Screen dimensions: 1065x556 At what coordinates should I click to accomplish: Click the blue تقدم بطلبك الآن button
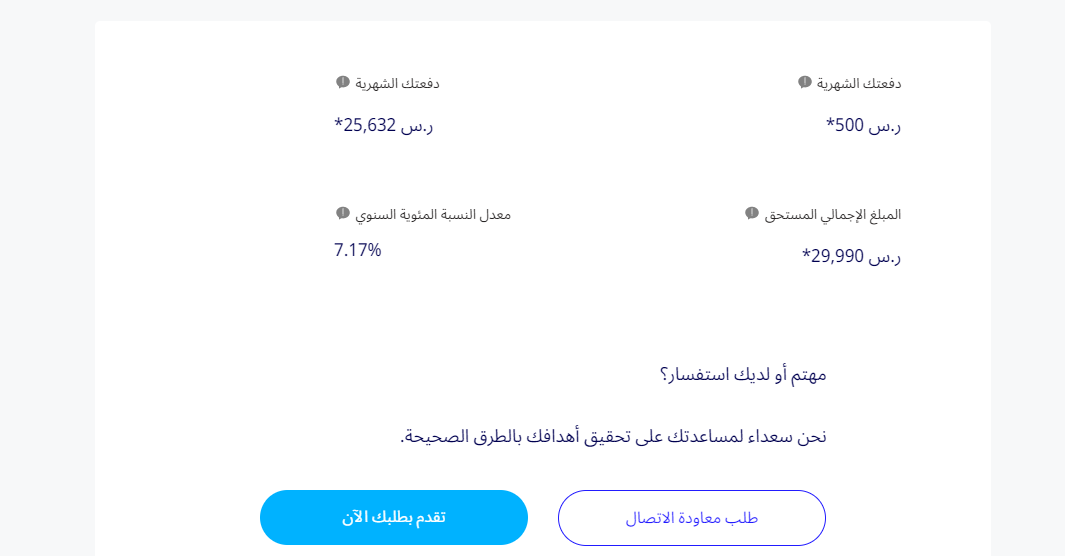tap(394, 517)
